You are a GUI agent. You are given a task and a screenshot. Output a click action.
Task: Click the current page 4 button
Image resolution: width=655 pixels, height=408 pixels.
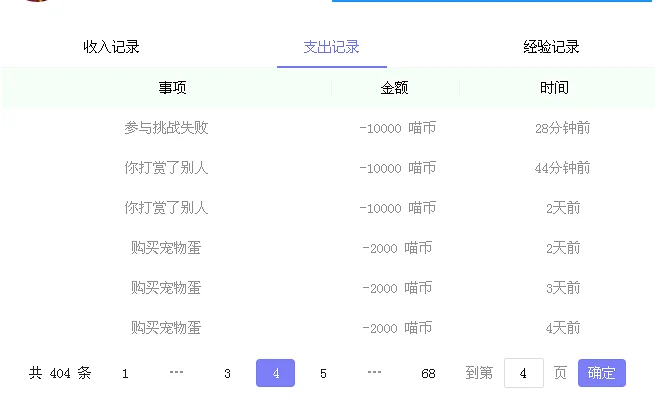275,373
